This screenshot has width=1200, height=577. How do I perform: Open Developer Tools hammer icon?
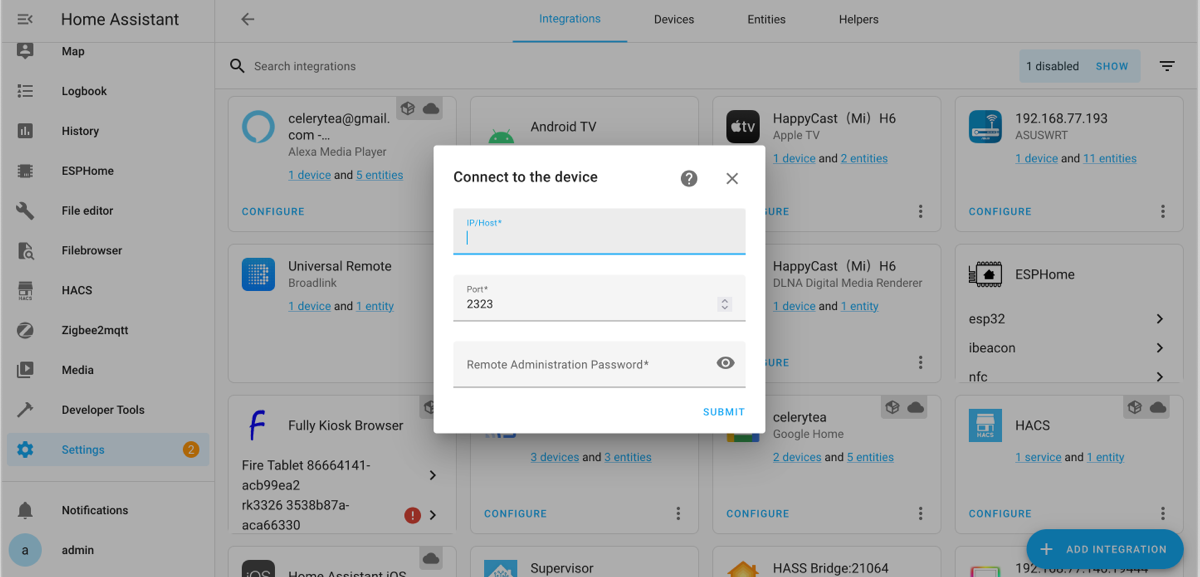[x=25, y=410]
